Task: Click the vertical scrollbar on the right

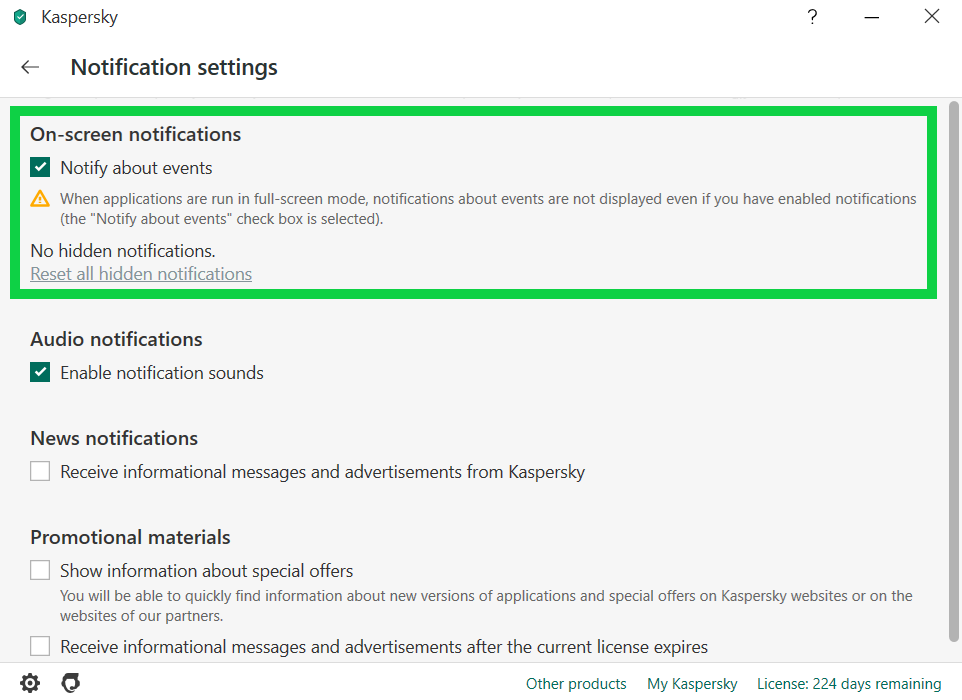Action: click(x=953, y=371)
